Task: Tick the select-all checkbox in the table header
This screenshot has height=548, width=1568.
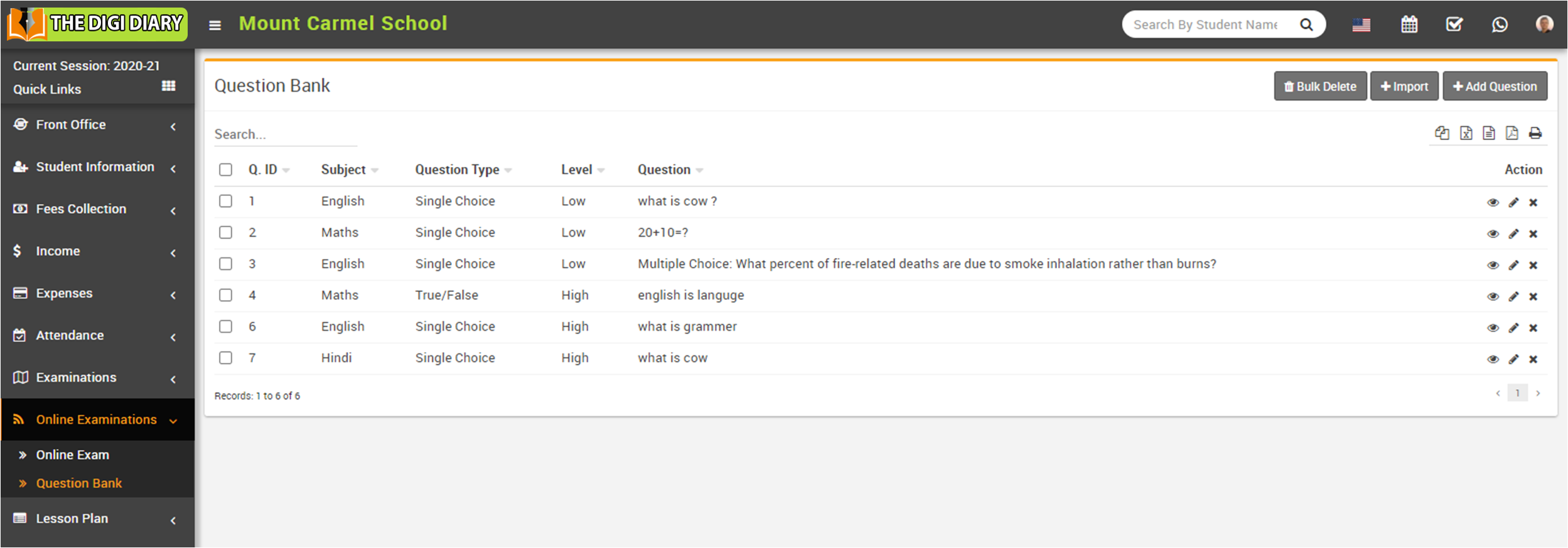Action: tap(225, 169)
